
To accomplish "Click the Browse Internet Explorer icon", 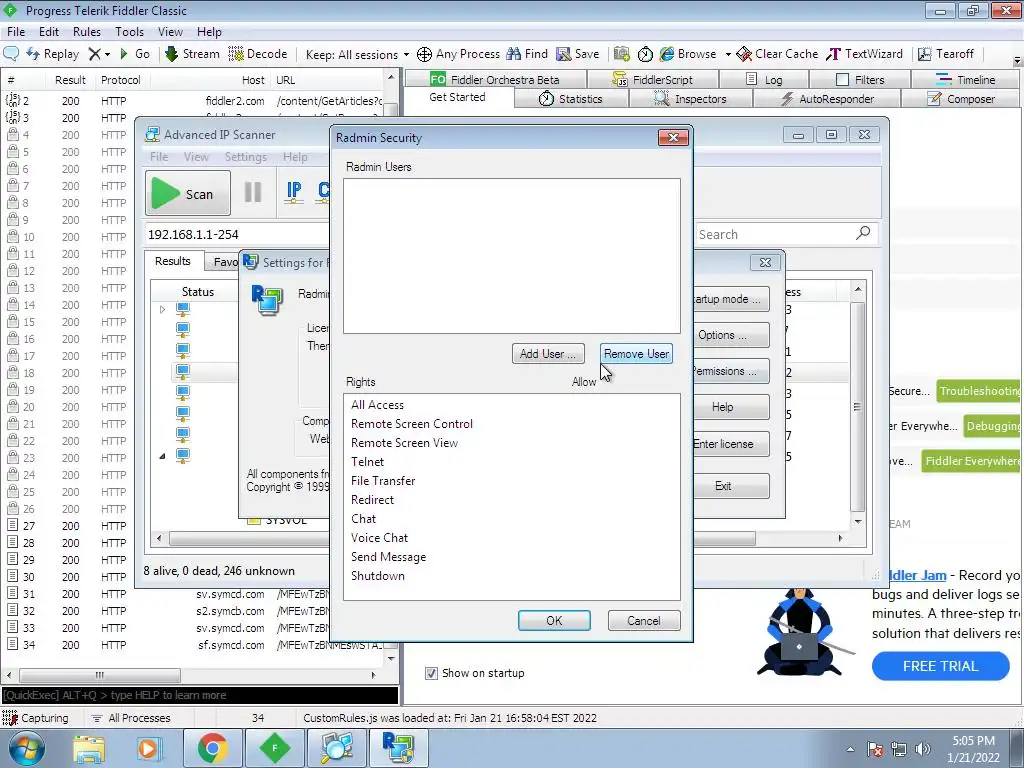I will coord(667,54).
